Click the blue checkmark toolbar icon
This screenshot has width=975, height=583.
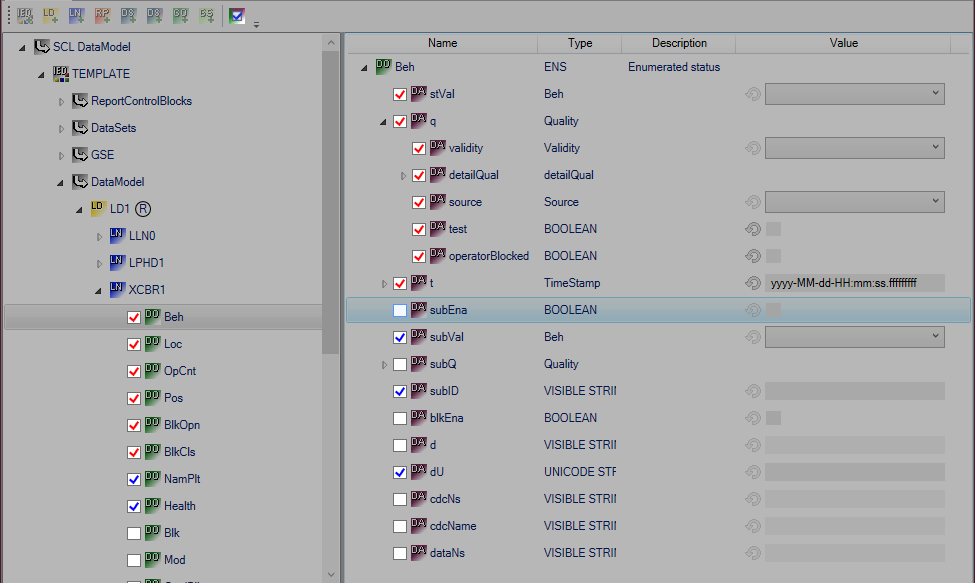coord(237,16)
